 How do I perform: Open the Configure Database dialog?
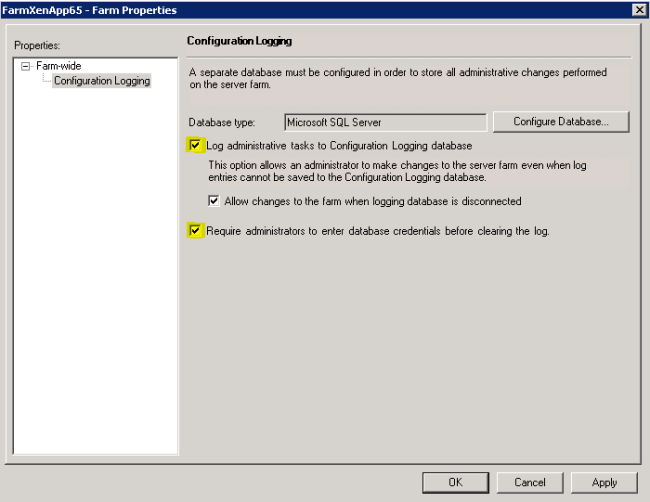pos(559,122)
